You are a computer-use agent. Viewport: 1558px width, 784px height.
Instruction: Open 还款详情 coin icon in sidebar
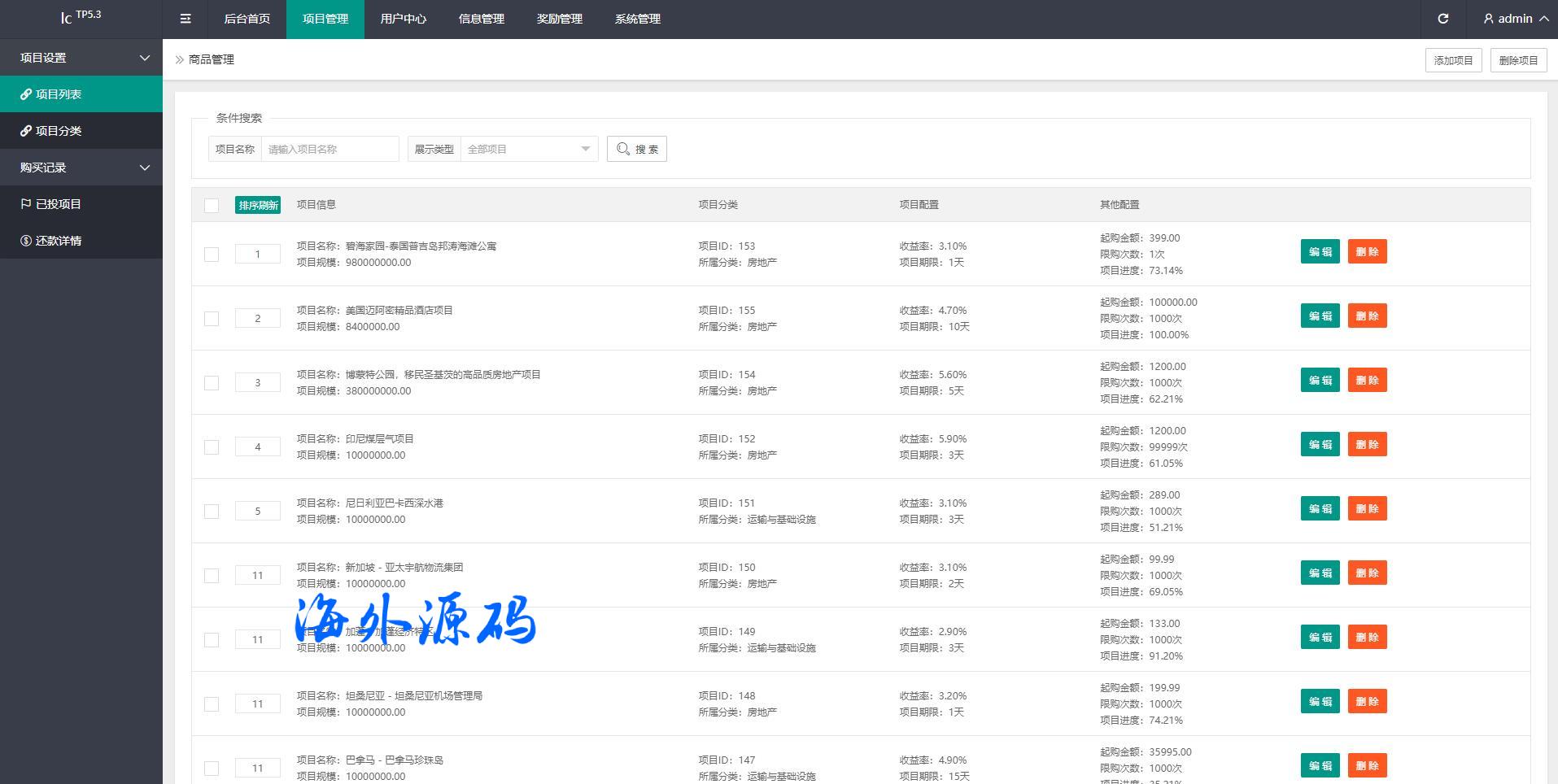[x=26, y=241]
